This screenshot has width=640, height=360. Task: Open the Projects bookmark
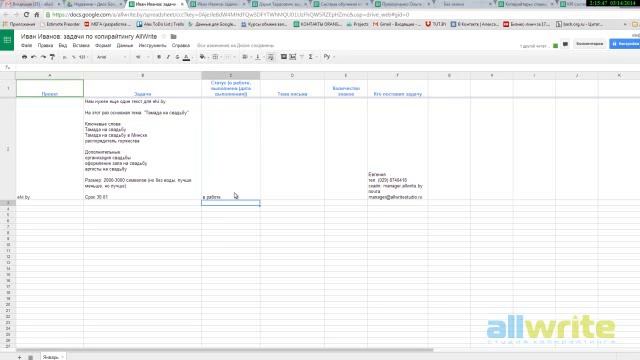(357, 24)
